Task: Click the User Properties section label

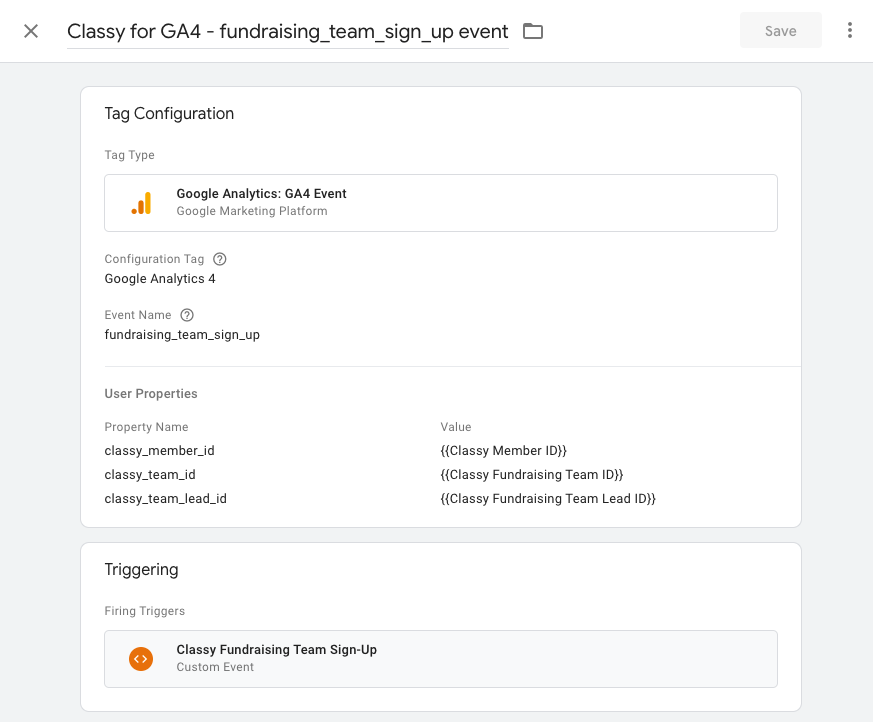Action: [151, 394]
